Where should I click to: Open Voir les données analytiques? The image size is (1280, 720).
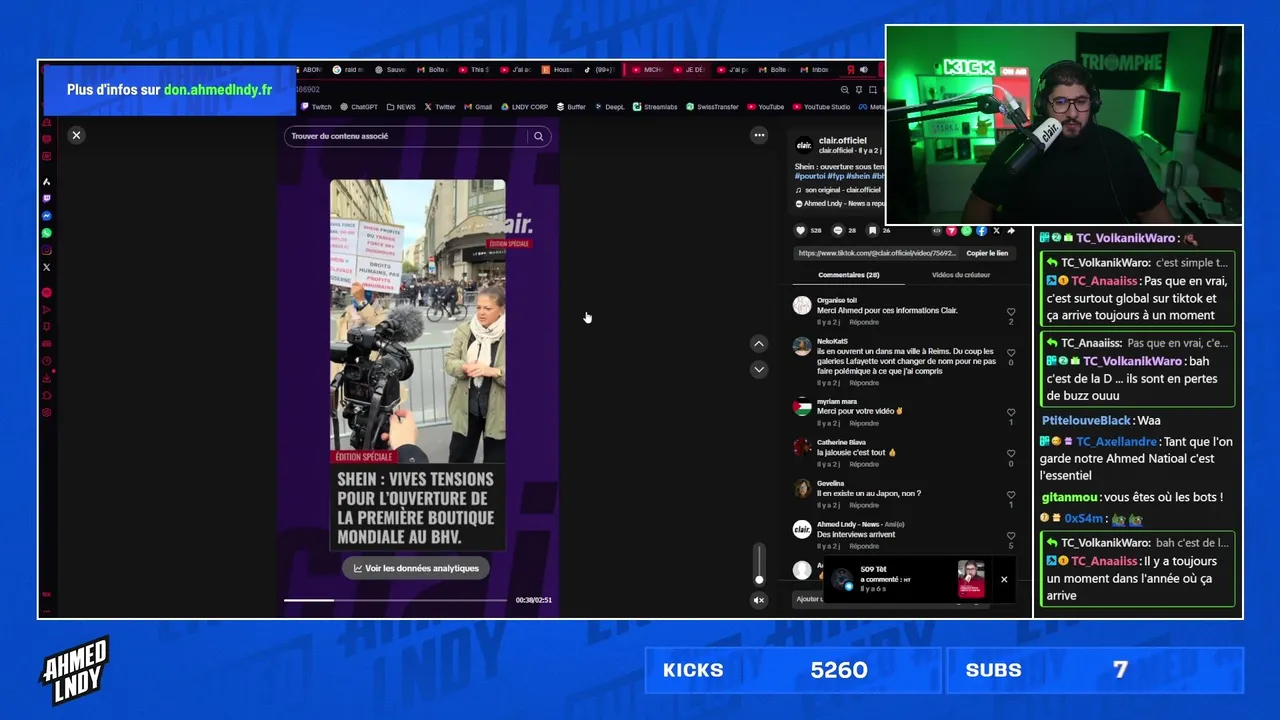click(416, 568)
